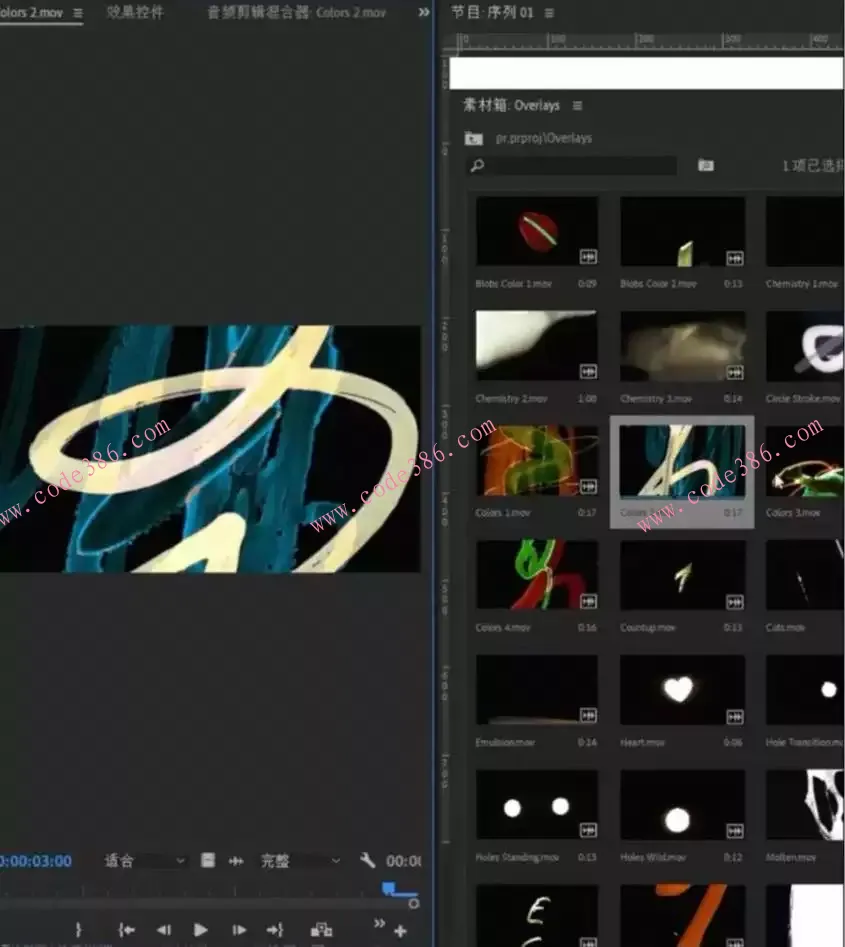Step back one frame
Viewport: 845px width, 947px height.
(x=164, y=930)
